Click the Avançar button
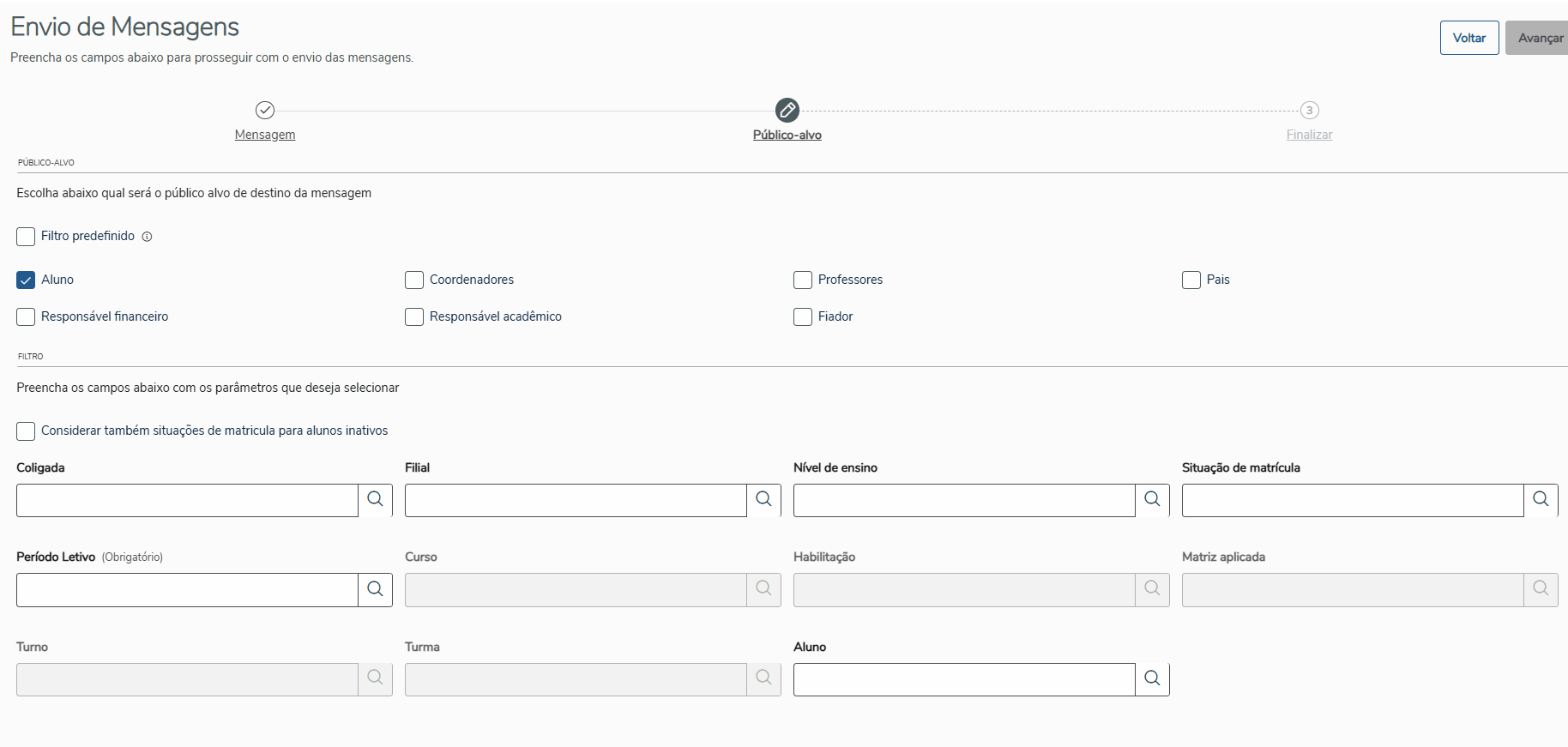The width and height of the screenshot is (1568, 747). point(1539,38)
